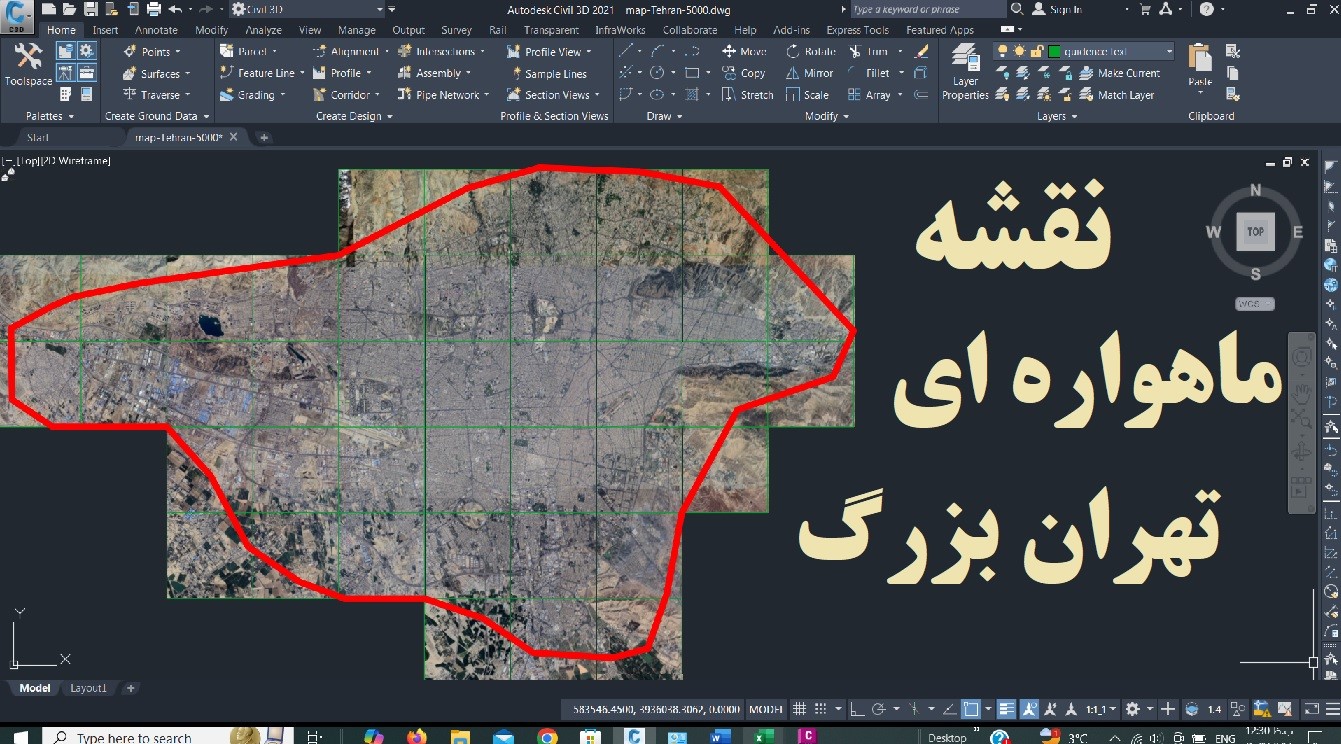Click the green layer color swatch
Image resolution: width=1341 pixels, height=744 pixels.
click(1054, 50)
